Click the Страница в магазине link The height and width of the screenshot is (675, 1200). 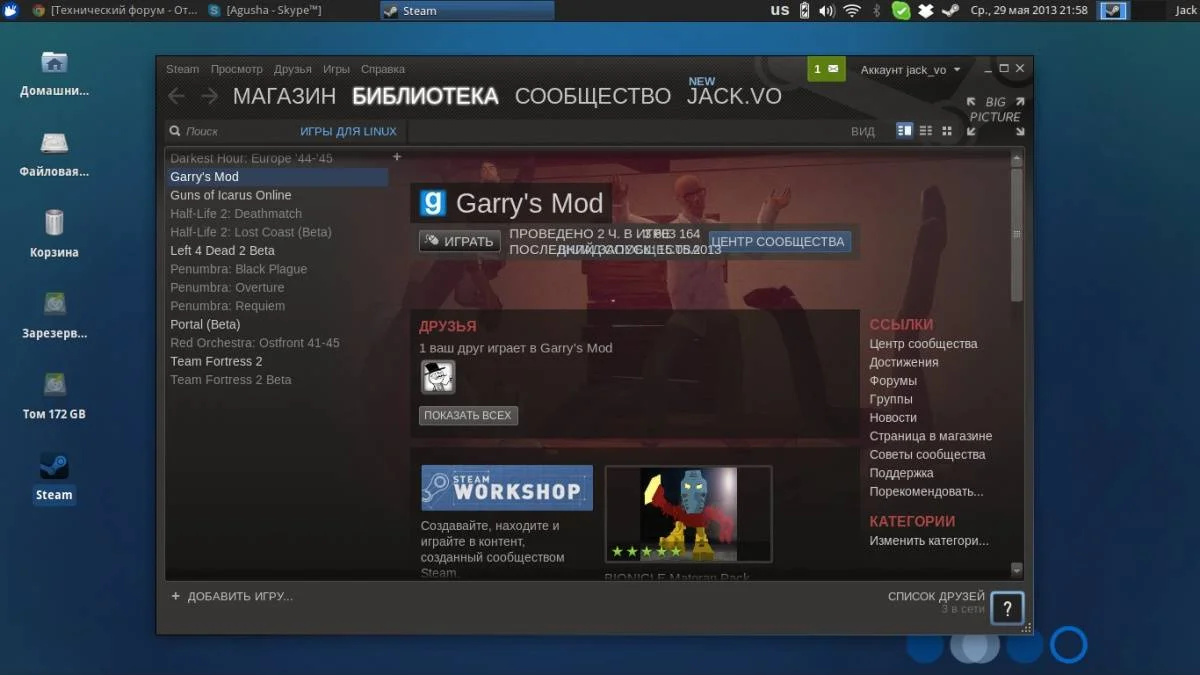point(931,436)
